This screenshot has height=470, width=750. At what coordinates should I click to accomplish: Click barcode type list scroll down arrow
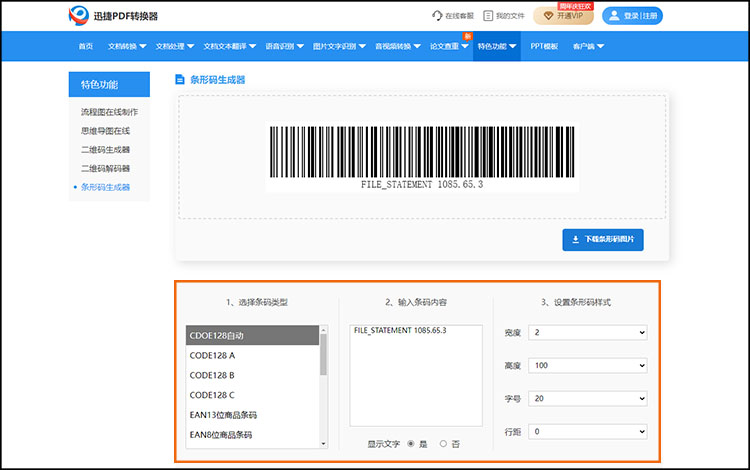coord(323,444)
